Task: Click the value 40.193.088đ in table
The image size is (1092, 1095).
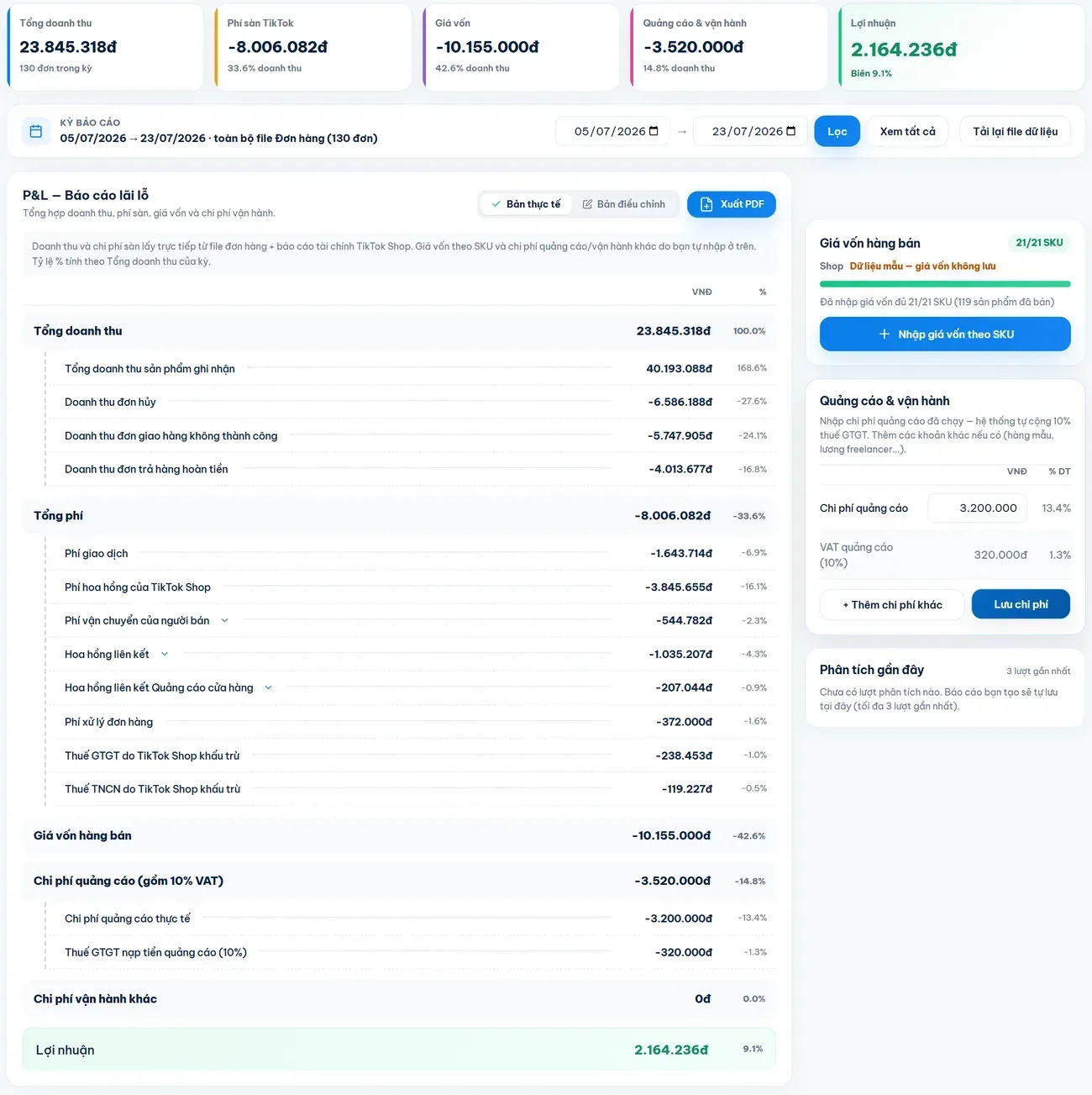Action: (x=679, y=369)
